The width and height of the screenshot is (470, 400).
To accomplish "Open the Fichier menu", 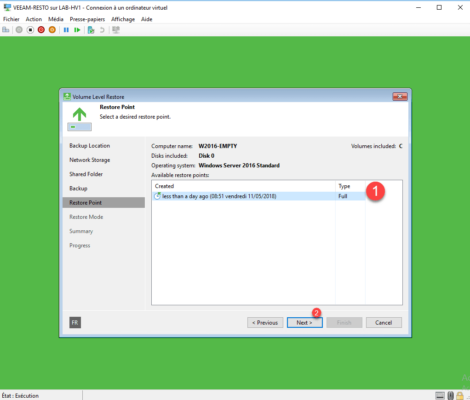I will click(11, 19).
